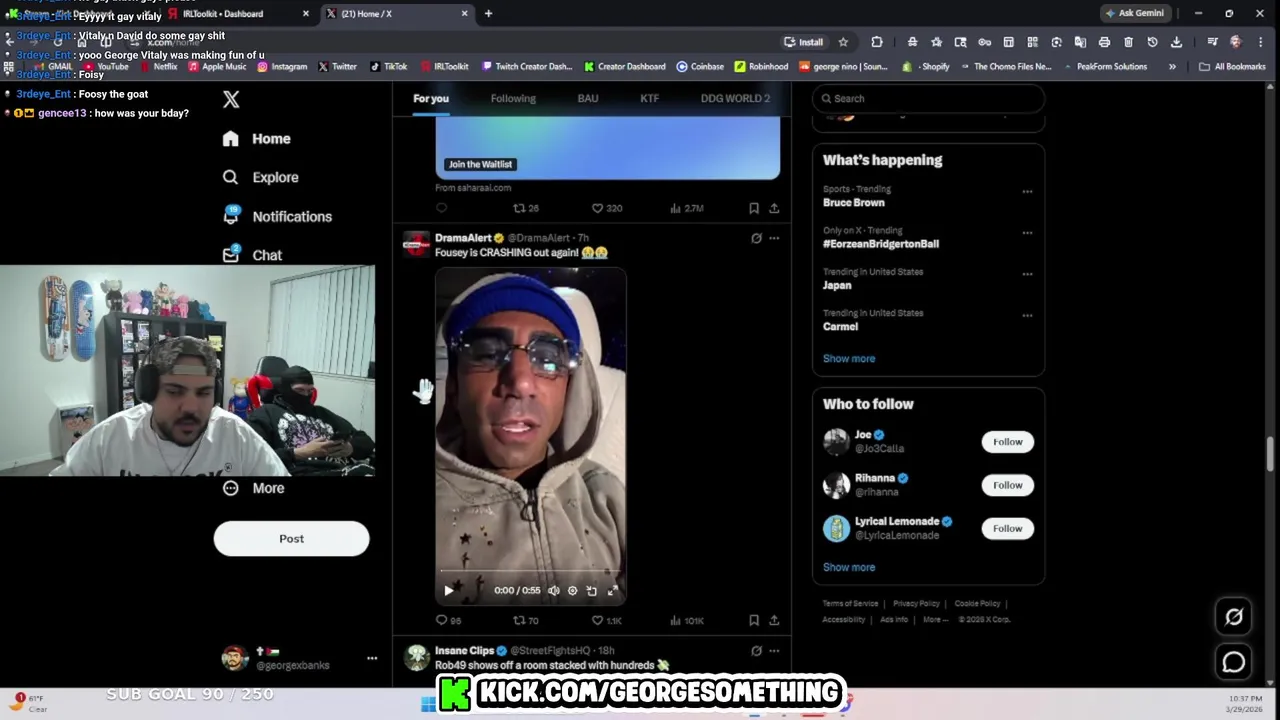Open a new browser tab
The height and width of the screenshot is (720, 1280).
tap(488, 13)
